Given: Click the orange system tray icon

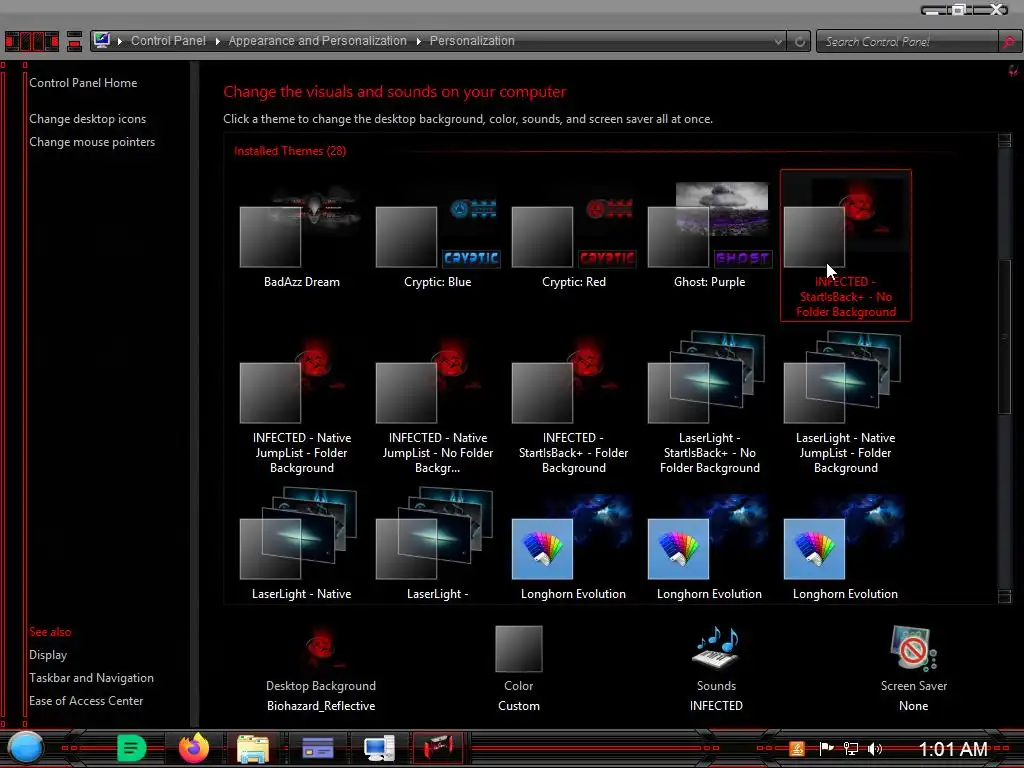Looking at the screenshot, I should [797, 748].
